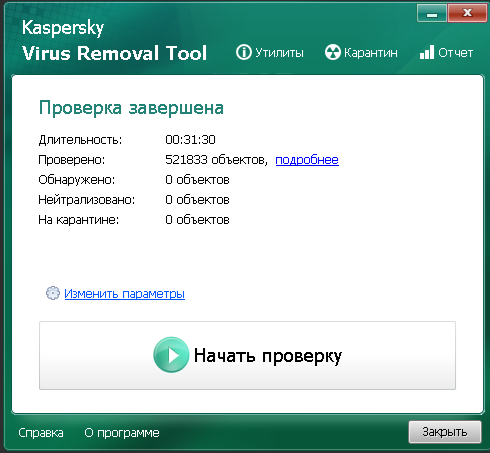Image resolution: width=490 pixels, height=453 pixels.
Task: Click the На карантине label
Action: [x=79, y=220]
